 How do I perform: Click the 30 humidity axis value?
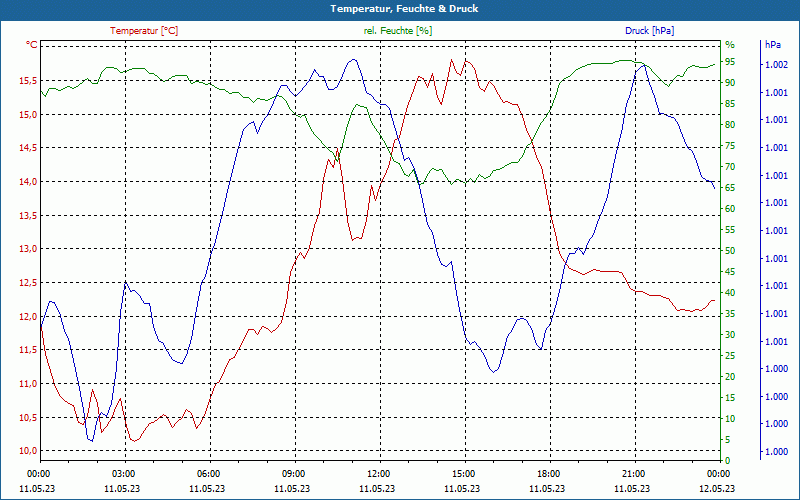tap(730, 335)
